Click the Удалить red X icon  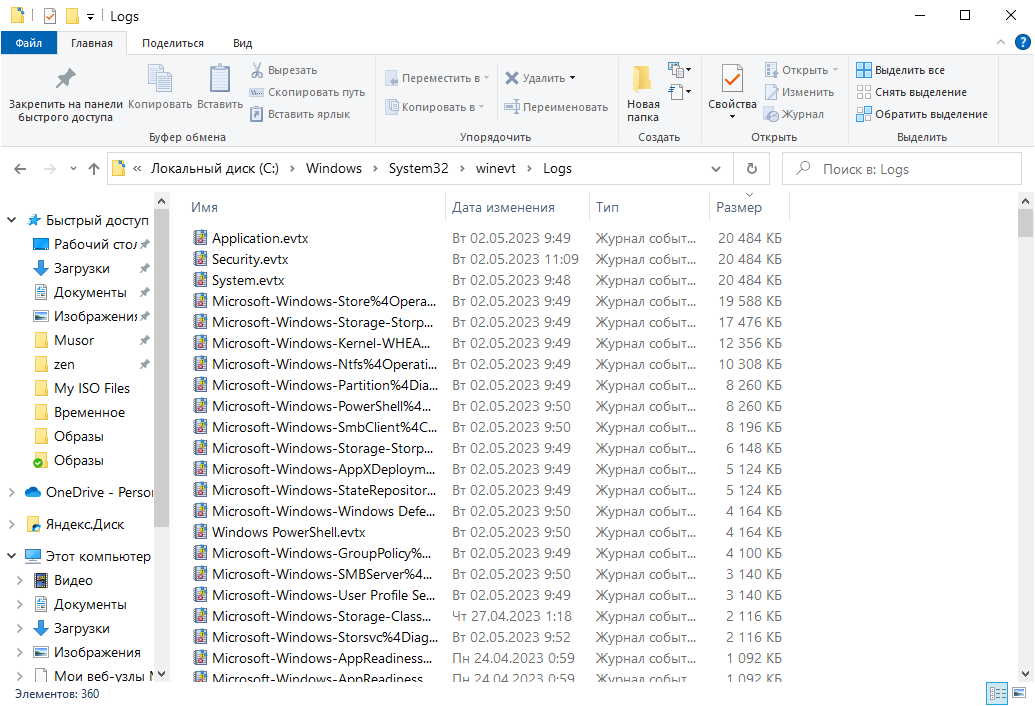tap(512, 78)
